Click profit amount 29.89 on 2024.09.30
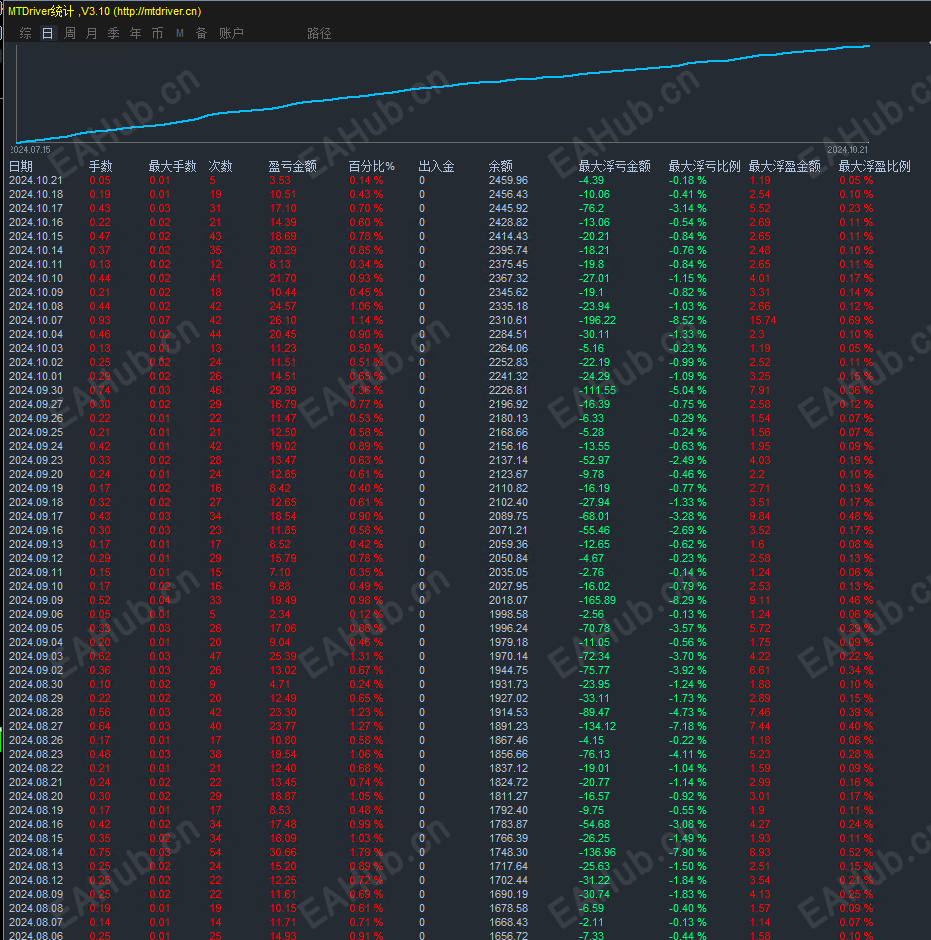The height and width of the screenshot is (940, 931). [283, 390]
